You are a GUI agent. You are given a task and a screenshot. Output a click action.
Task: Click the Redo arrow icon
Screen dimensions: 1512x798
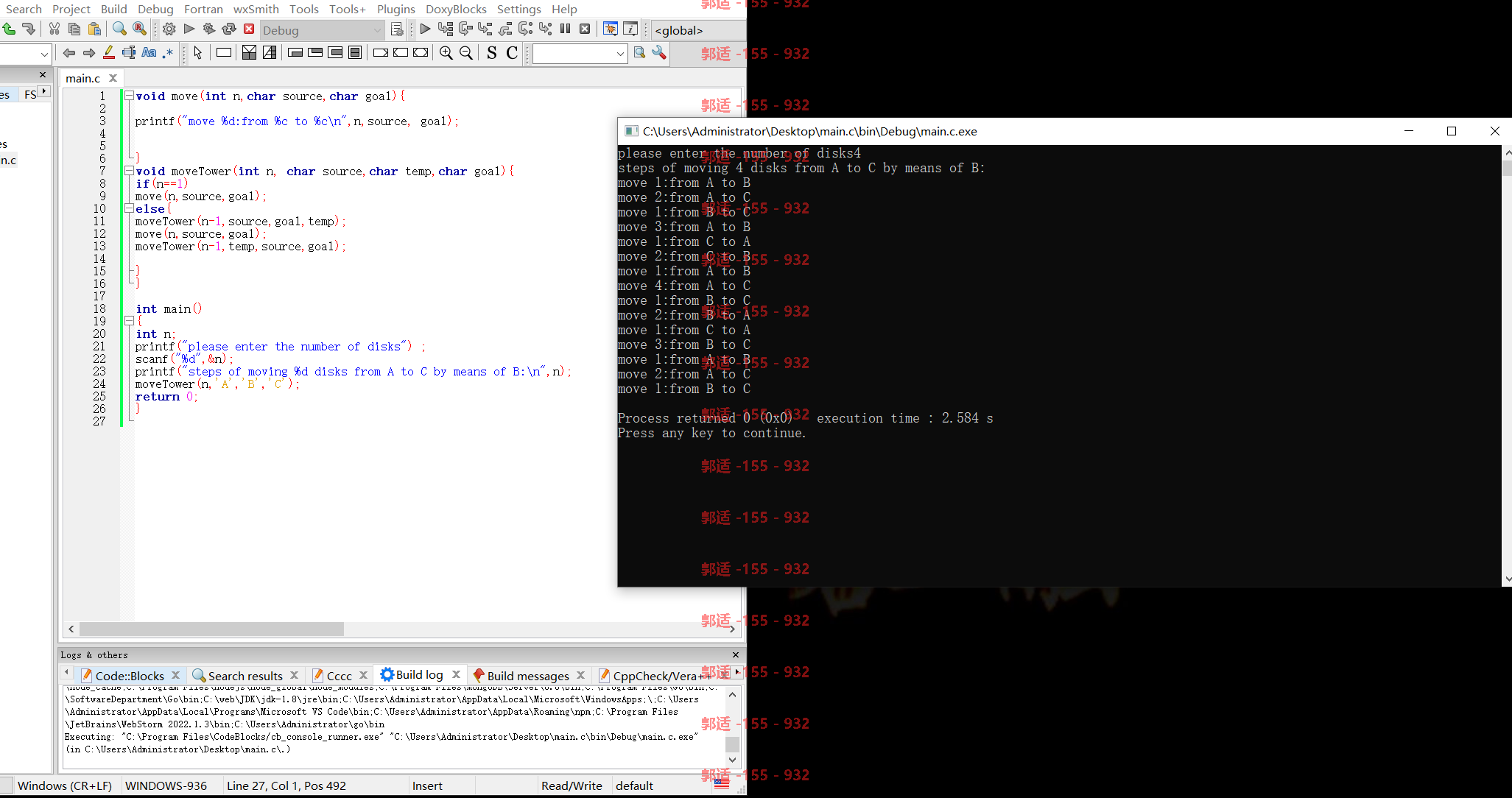tap(29, 29)
